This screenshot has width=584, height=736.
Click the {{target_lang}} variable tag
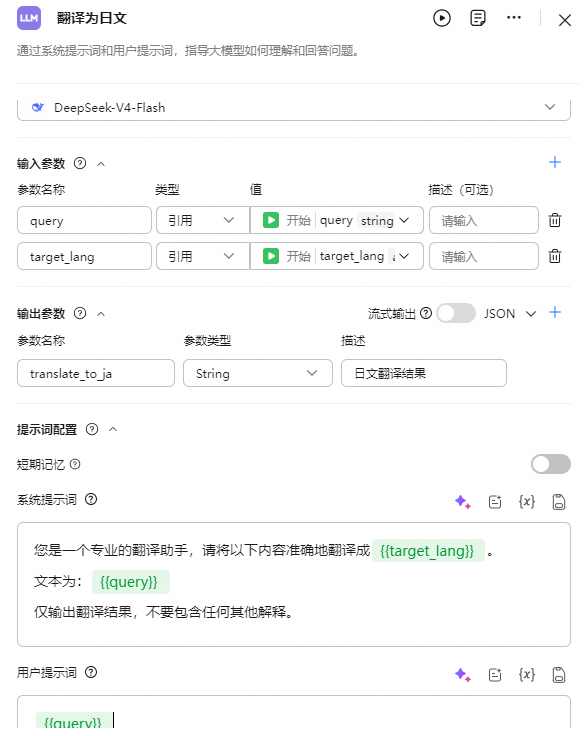coord(428,551)
